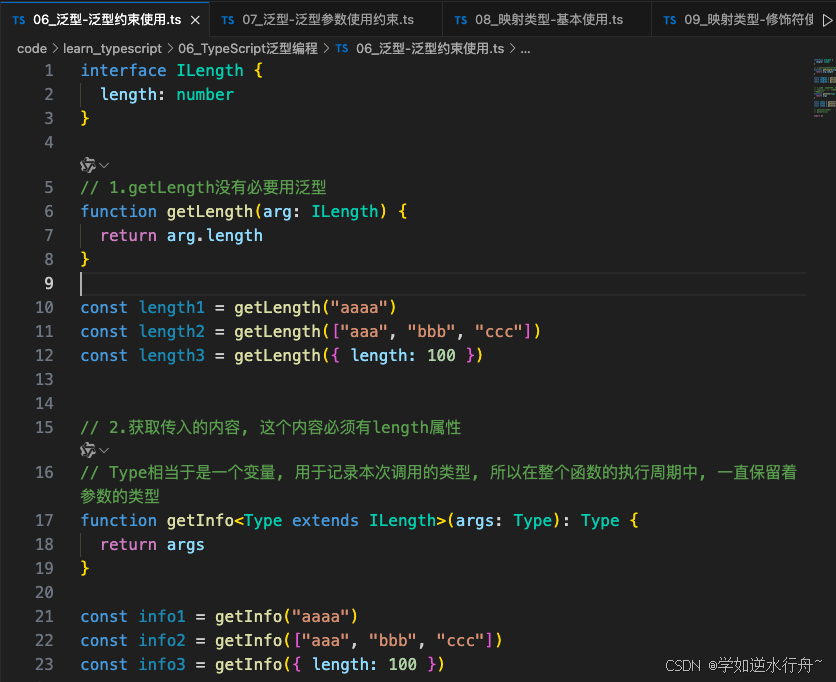
Task: Click the AI code lens icon above line 16
Action: (87, 451)
